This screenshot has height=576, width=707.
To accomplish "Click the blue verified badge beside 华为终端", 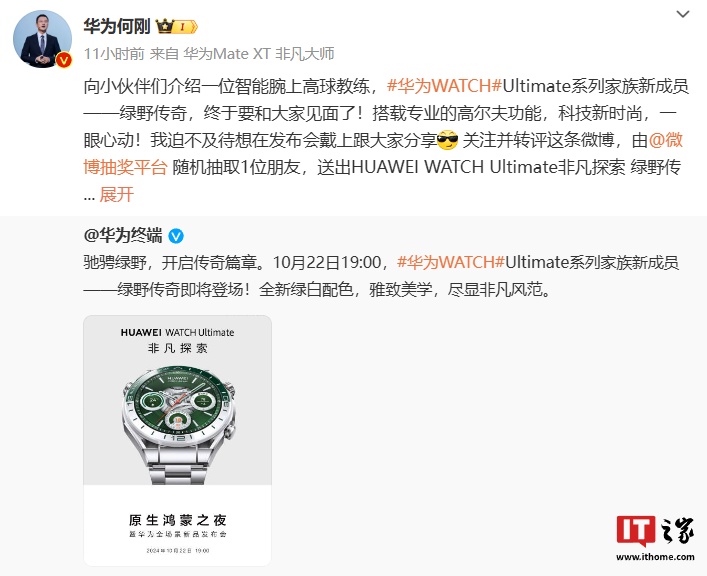I will pos(176,236).
